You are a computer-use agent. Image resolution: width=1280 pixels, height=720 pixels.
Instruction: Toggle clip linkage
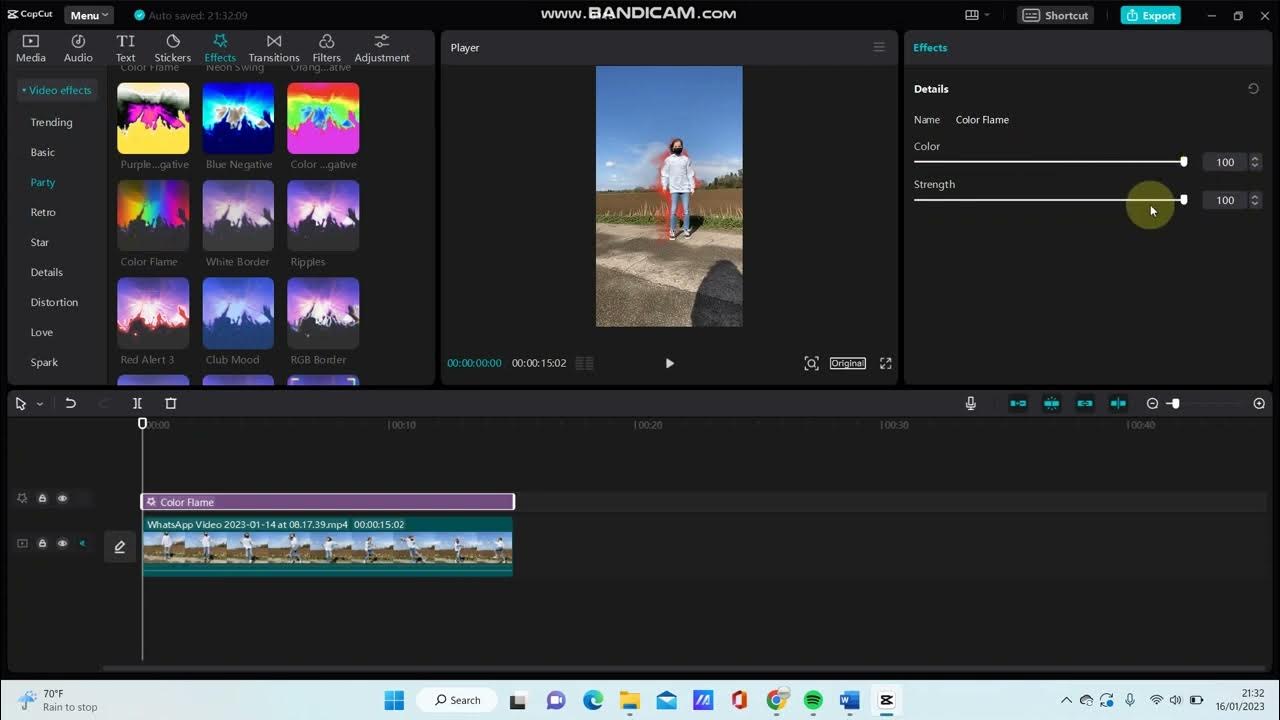click(x=1085, y=403)
